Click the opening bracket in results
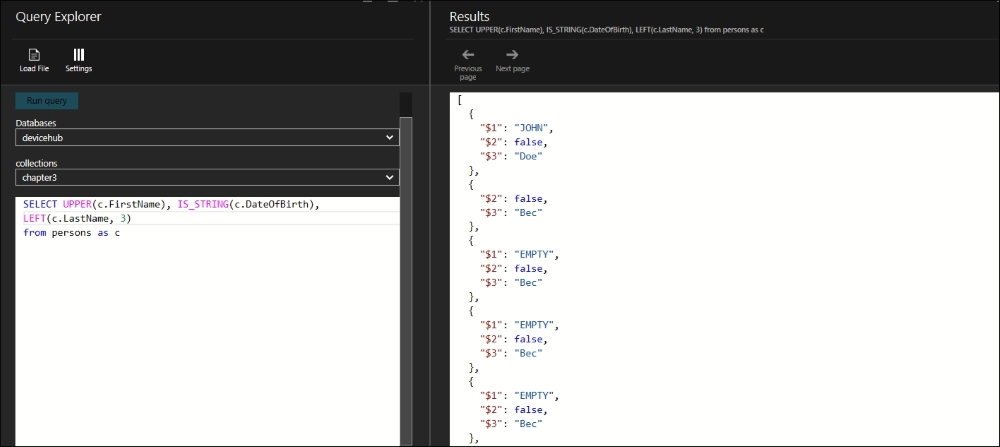1000x447 pixels. [x=459, y=100]
